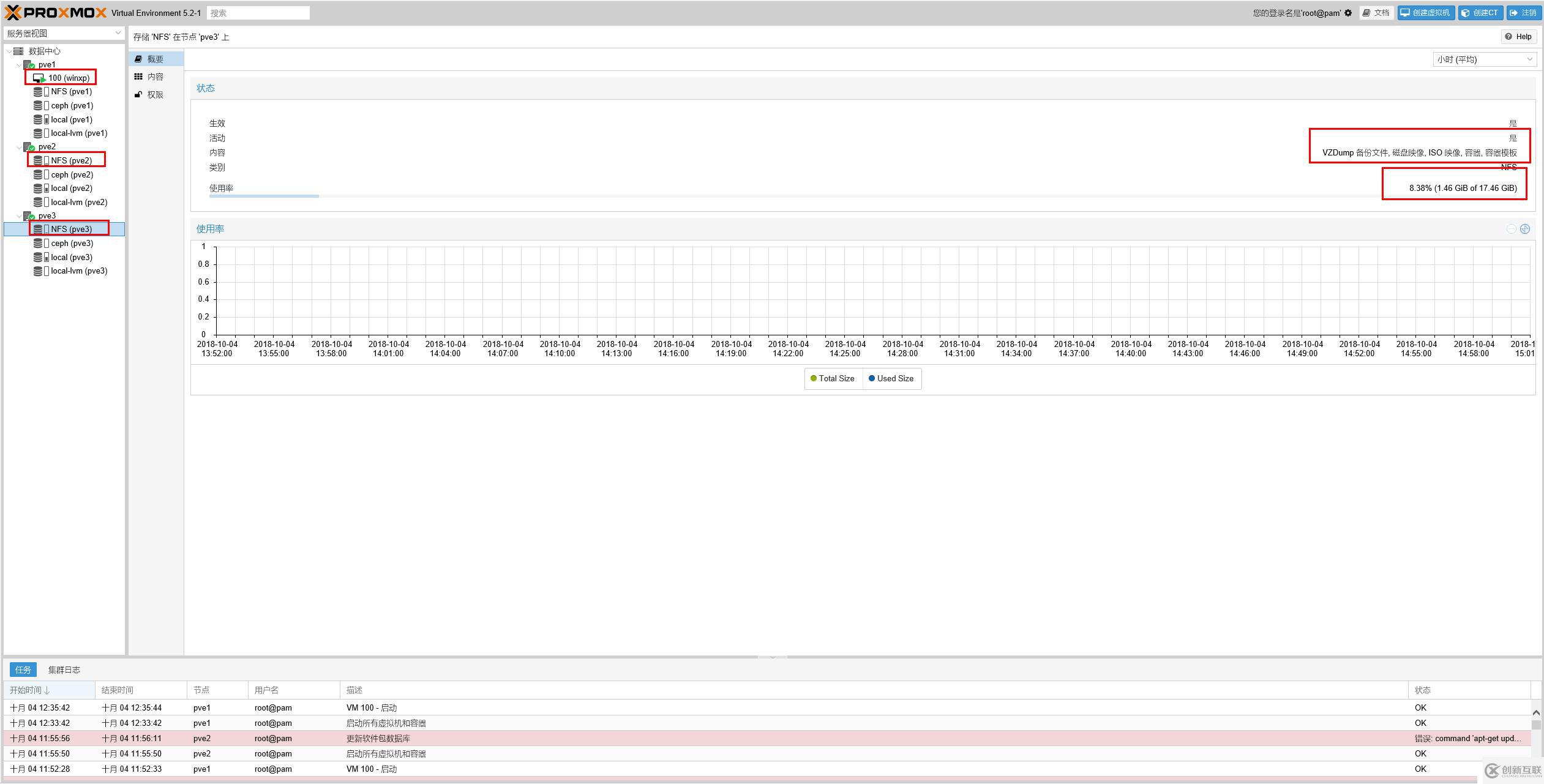
Task: Click the storage icon for ceph (pve1)
Action: click(x=38, y=106)
